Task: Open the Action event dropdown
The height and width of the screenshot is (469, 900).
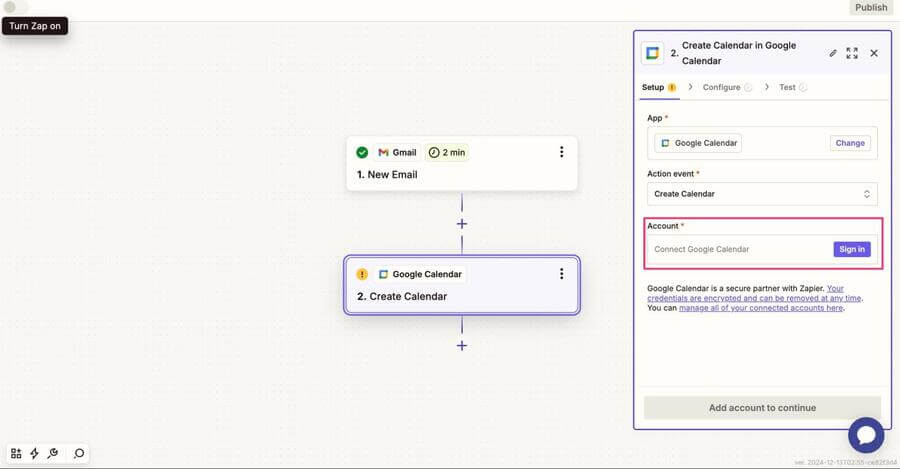Action: pos(762,194)
